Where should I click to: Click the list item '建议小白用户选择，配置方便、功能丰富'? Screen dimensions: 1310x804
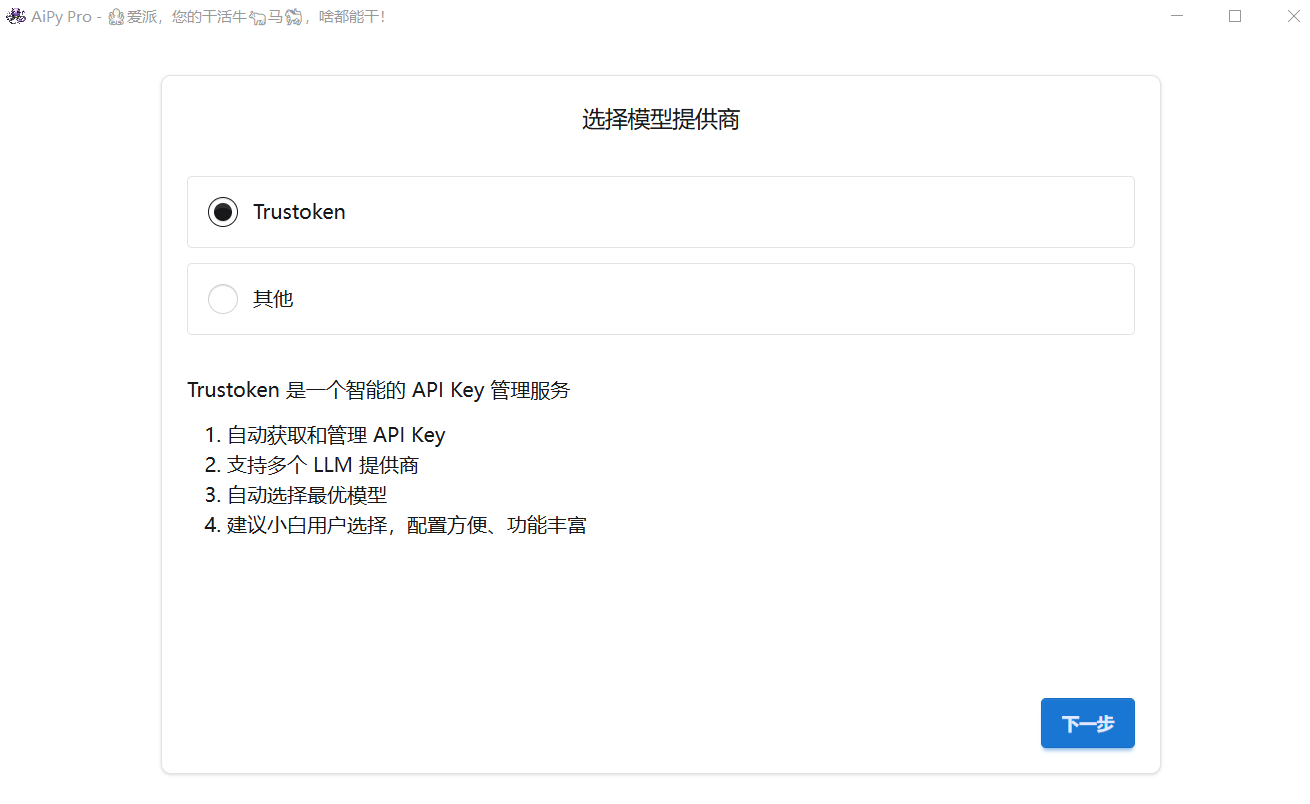coord(407,525)
